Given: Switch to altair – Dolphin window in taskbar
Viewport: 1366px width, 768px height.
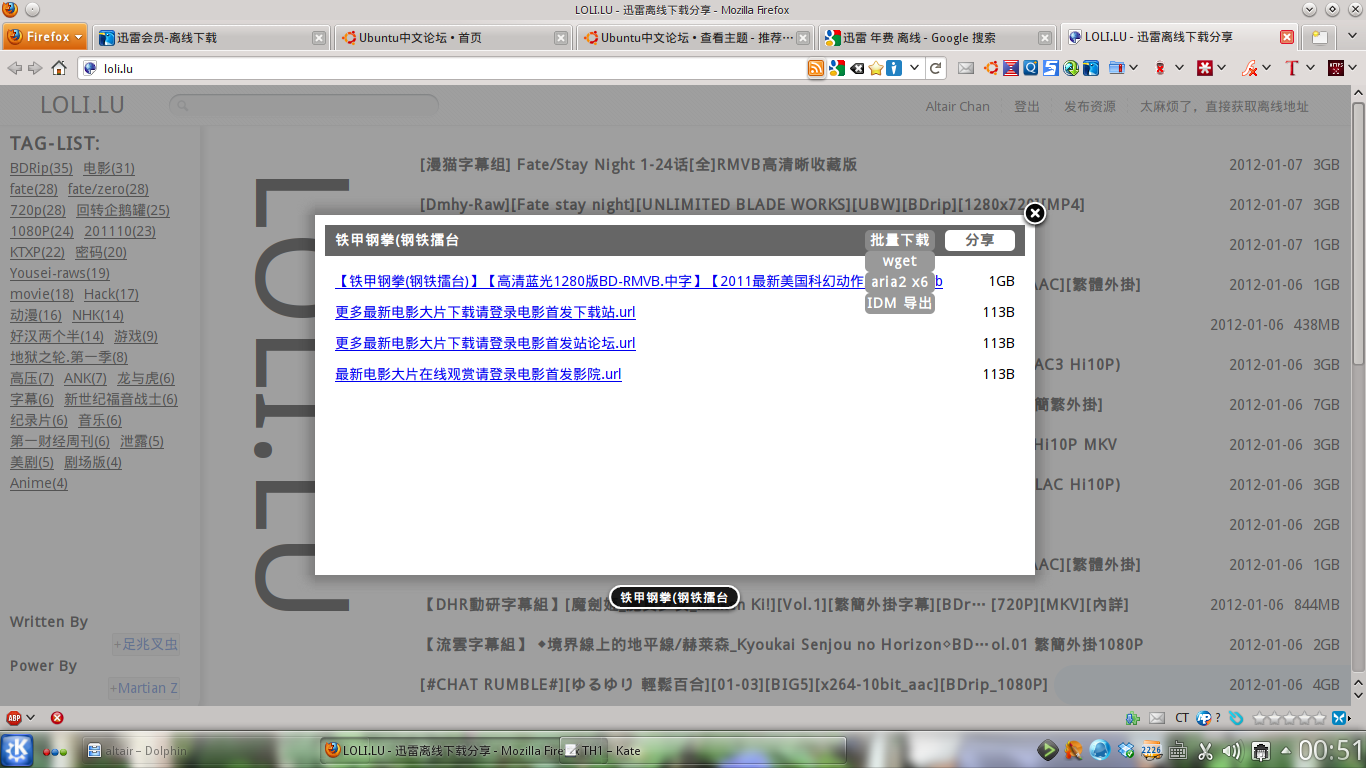Looking at the screenshot, I should point(199,750).
